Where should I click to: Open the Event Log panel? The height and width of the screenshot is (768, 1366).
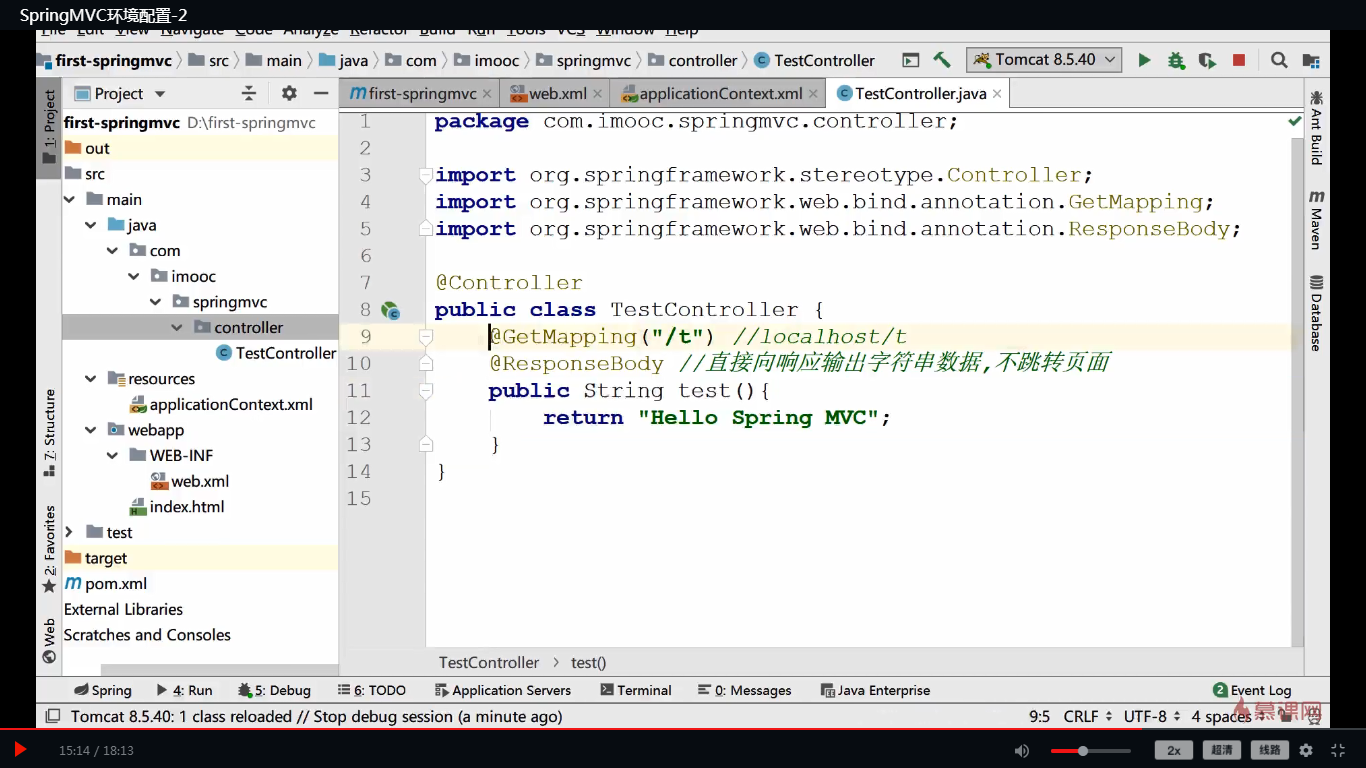(1251, 690)
